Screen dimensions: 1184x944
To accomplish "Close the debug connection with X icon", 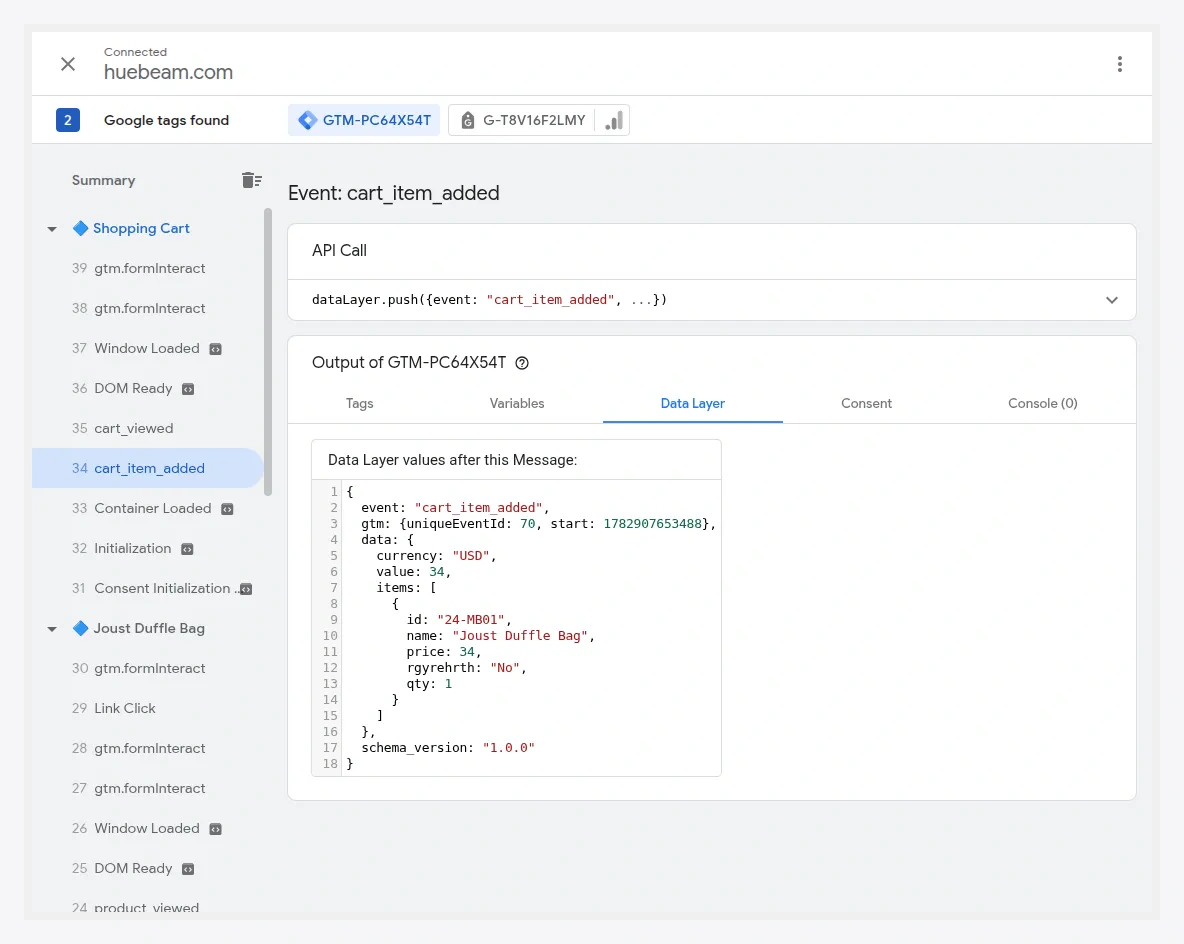I will coord(68,64).
